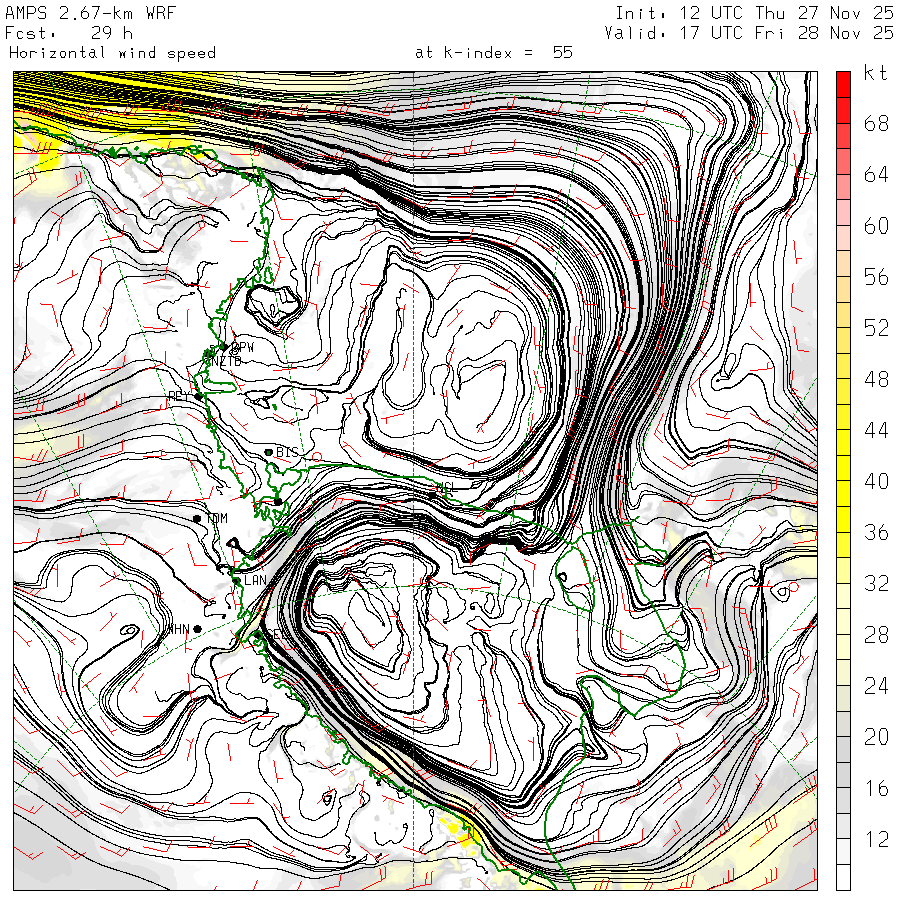900x900 pixels.
Task: Click the unlabeled black station dot south of BIS
Action: (278, 502)
